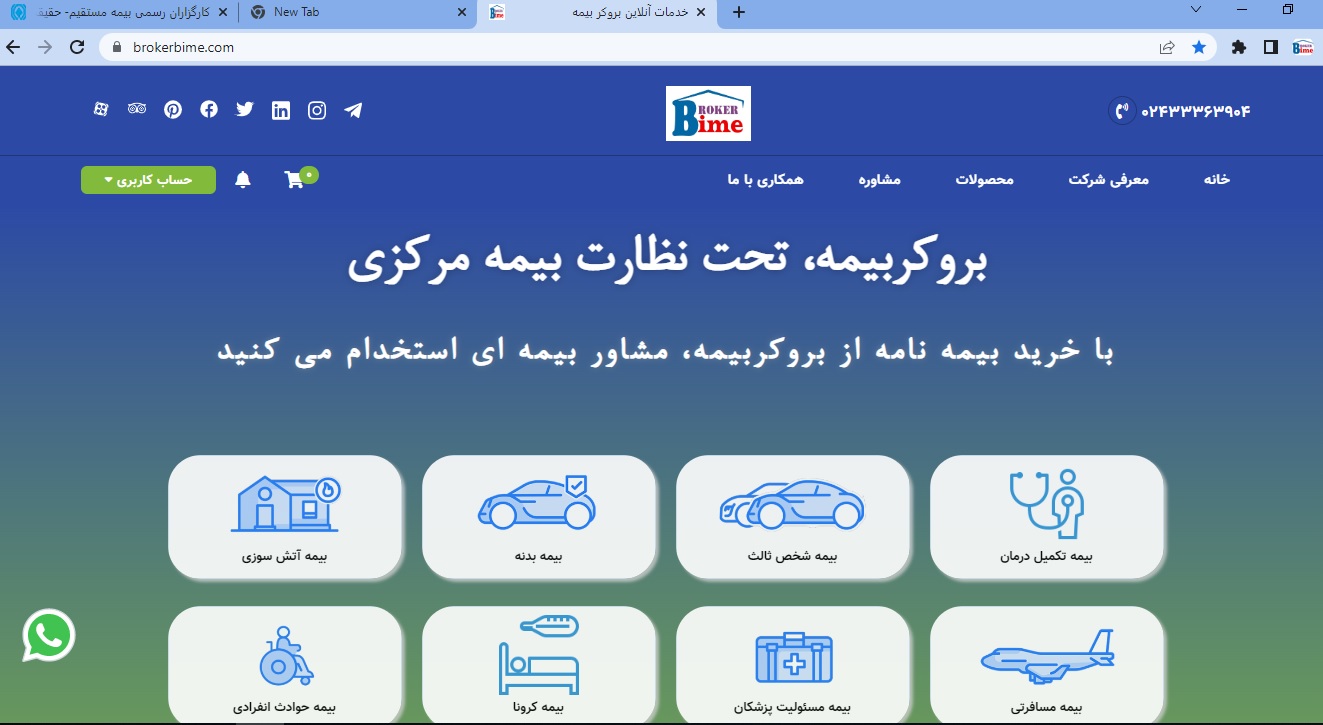The height and width of the screenshot is (725, 1323).
Task: Expand the حساب کاربری account dropdown
Action: pyautogui.click(x=148, y=180)
